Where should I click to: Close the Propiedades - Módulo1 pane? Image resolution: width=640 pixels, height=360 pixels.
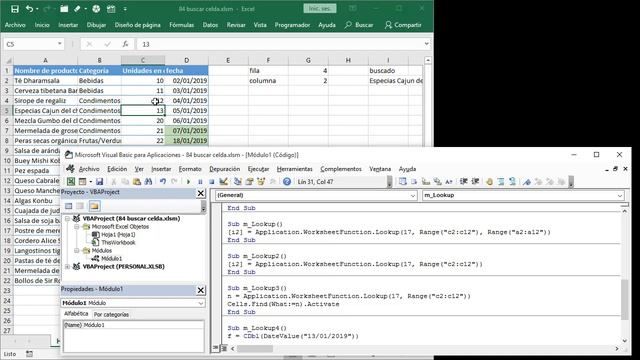pyautogui.click(x=201, y=290)
